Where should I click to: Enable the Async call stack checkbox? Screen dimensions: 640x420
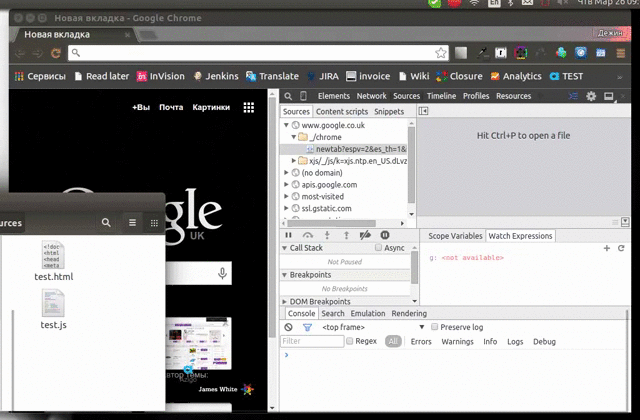pyautogui.click(x=378, y=248)
